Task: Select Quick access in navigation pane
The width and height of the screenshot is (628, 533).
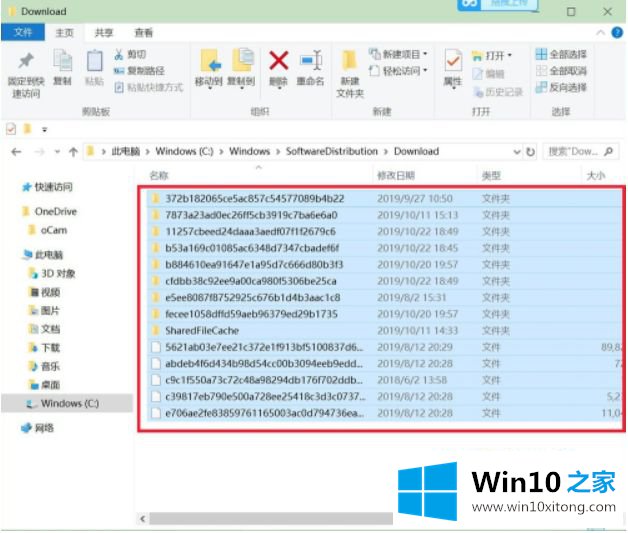Action: click(47, 187)
